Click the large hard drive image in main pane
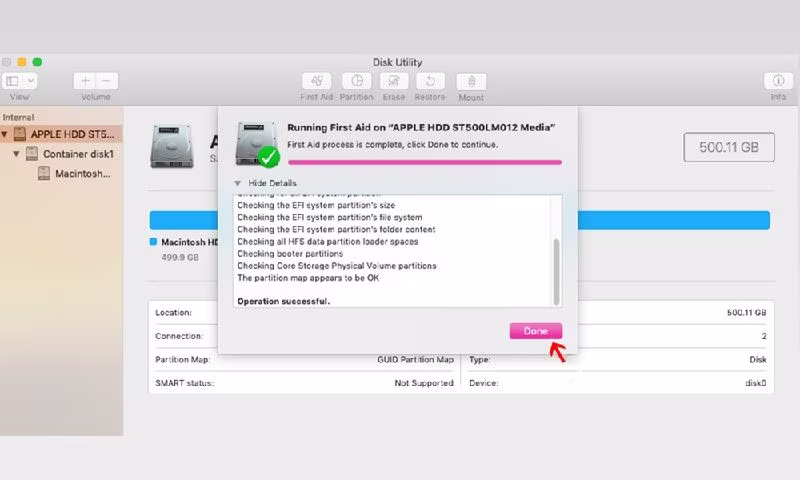This screenshot has height=480, width=800. (x=172, y=147)
